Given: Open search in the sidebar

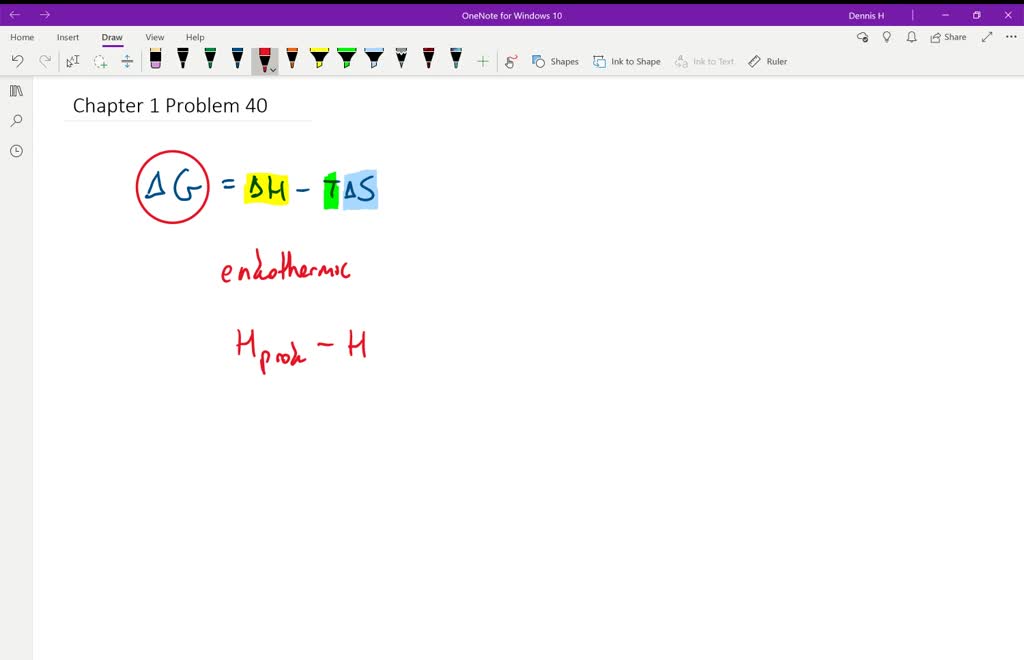Looking at the screenshot, I should [16, 121].
